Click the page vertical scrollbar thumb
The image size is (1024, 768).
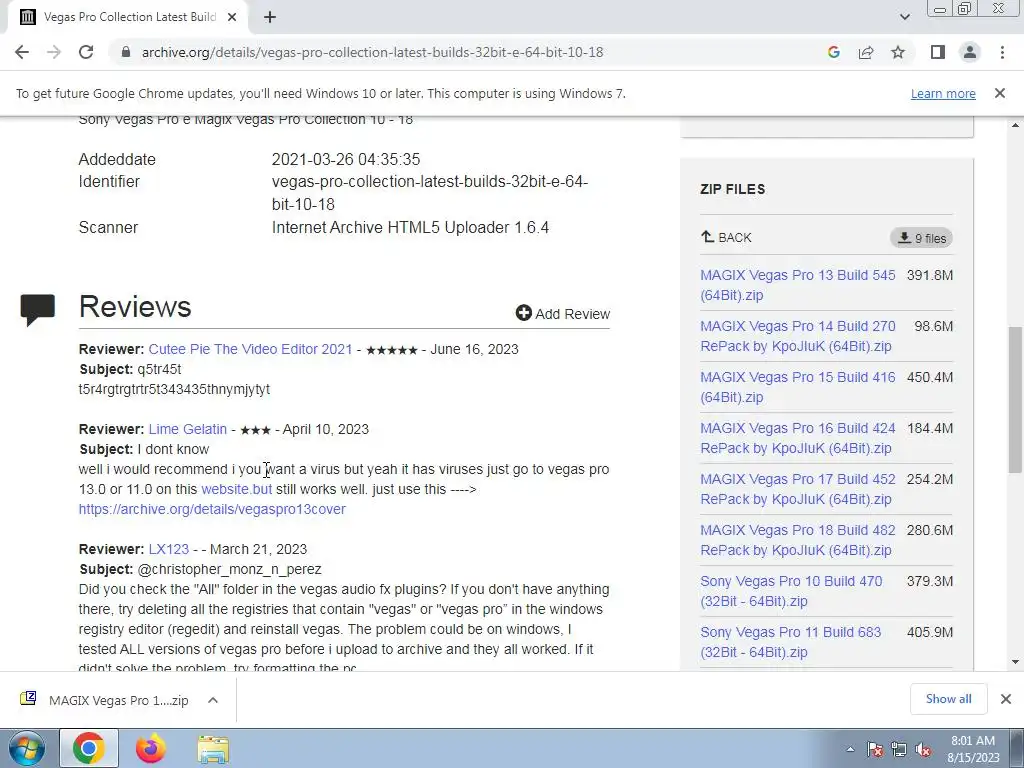[1015, 400]
